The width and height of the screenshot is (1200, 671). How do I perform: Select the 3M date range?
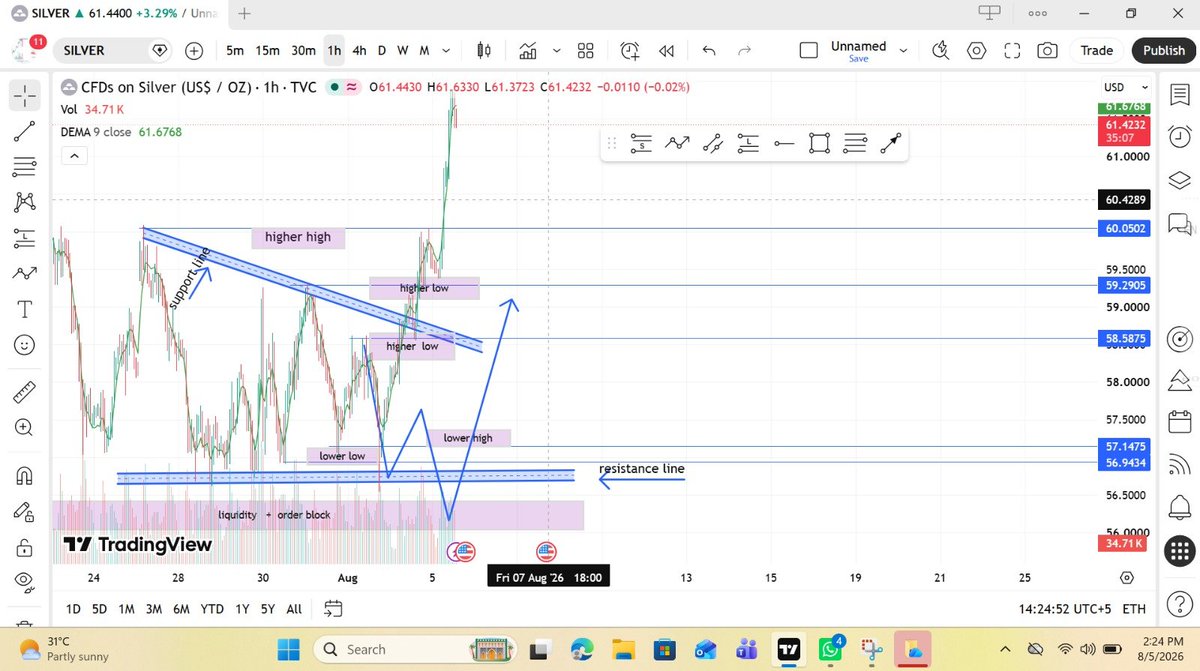tap(153, 608)
